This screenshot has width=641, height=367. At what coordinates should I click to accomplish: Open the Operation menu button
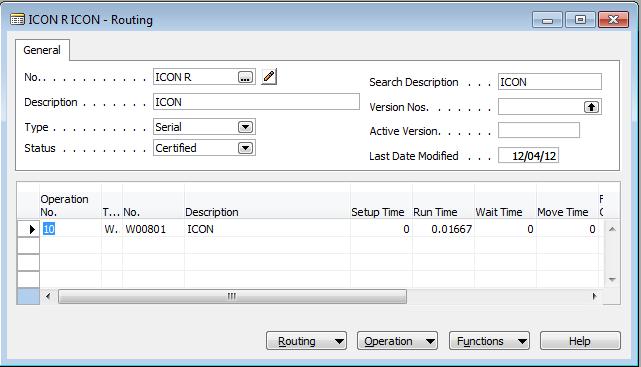[x=397, y=341]
